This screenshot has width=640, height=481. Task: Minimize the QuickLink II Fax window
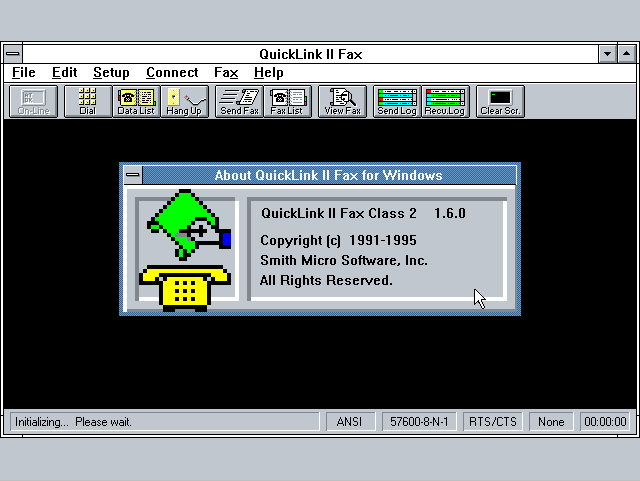(x=607, y=53)
